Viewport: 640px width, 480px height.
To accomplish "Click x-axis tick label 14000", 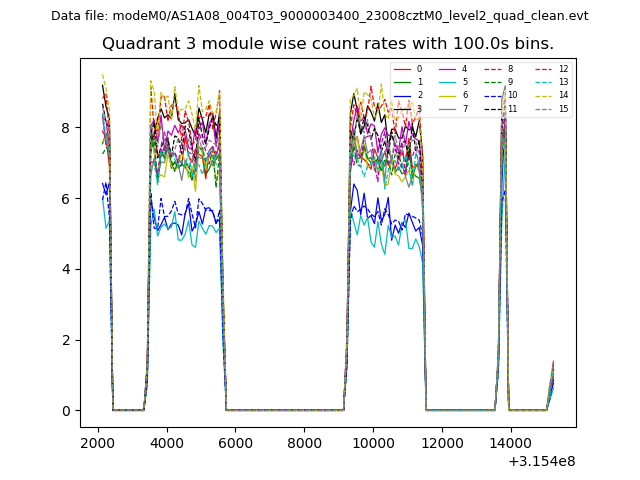I will (x=511, y=442).
